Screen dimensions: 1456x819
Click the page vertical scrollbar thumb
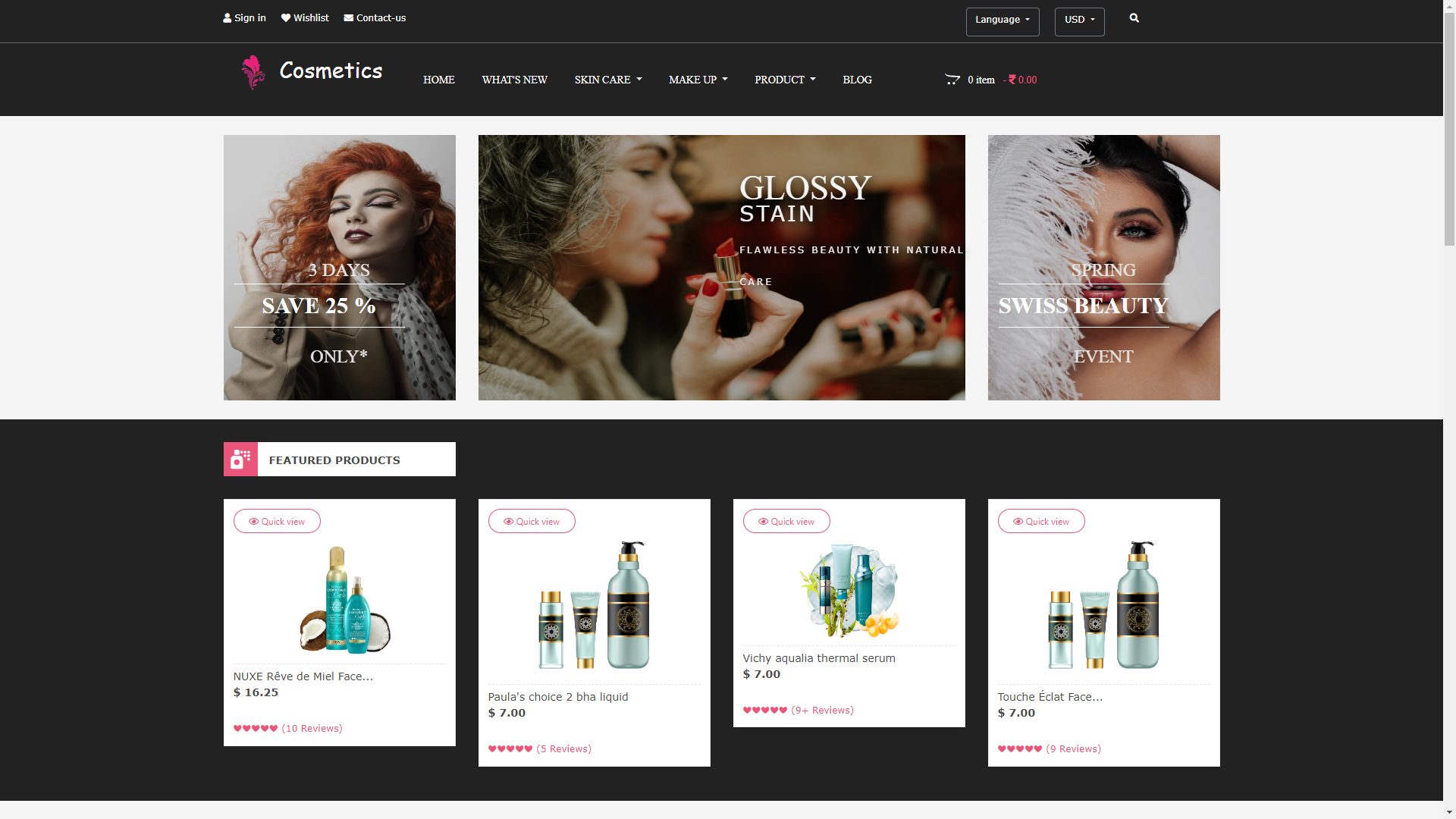pos(1449,129)
